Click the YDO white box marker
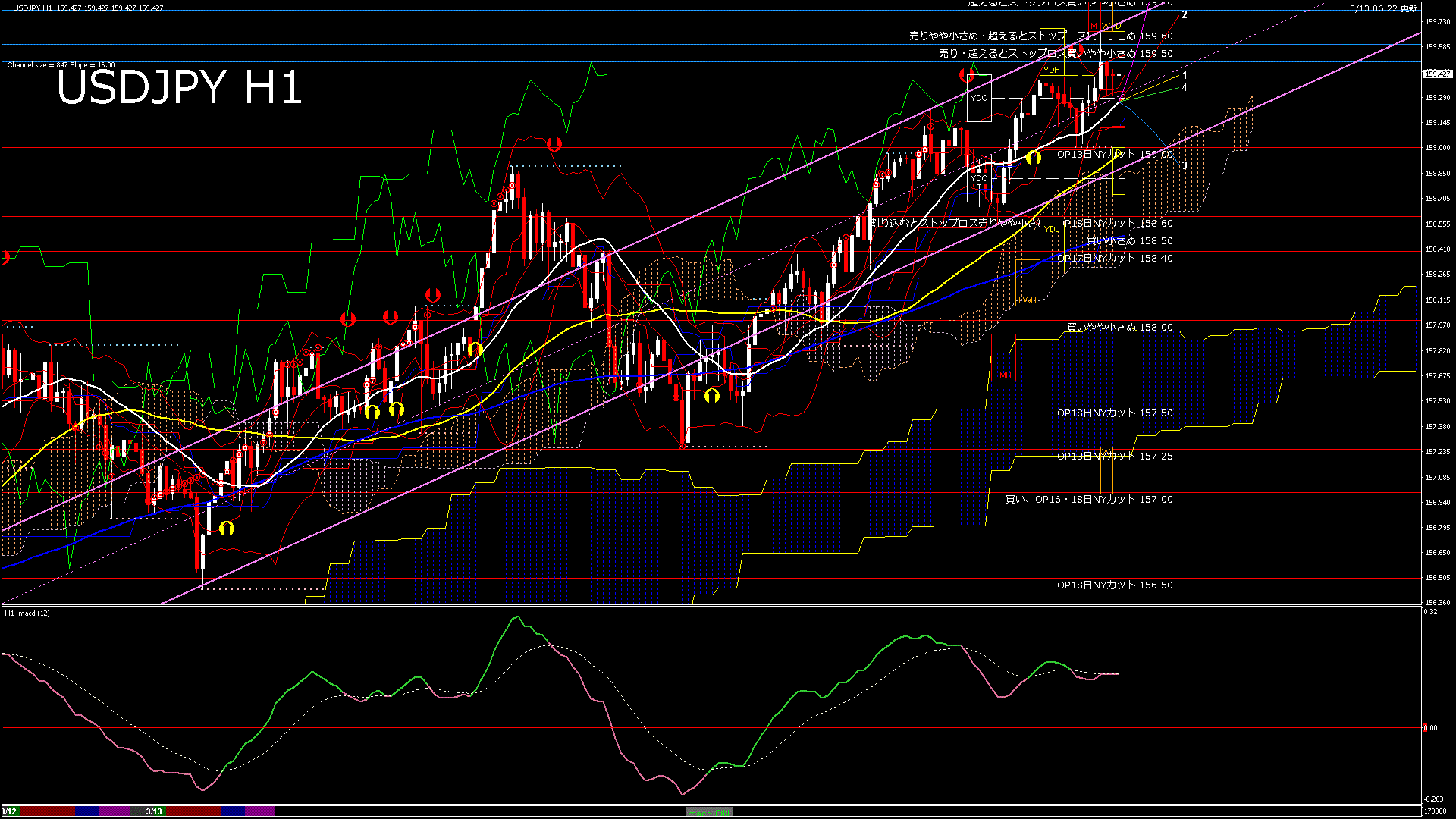 pos(979,179)
